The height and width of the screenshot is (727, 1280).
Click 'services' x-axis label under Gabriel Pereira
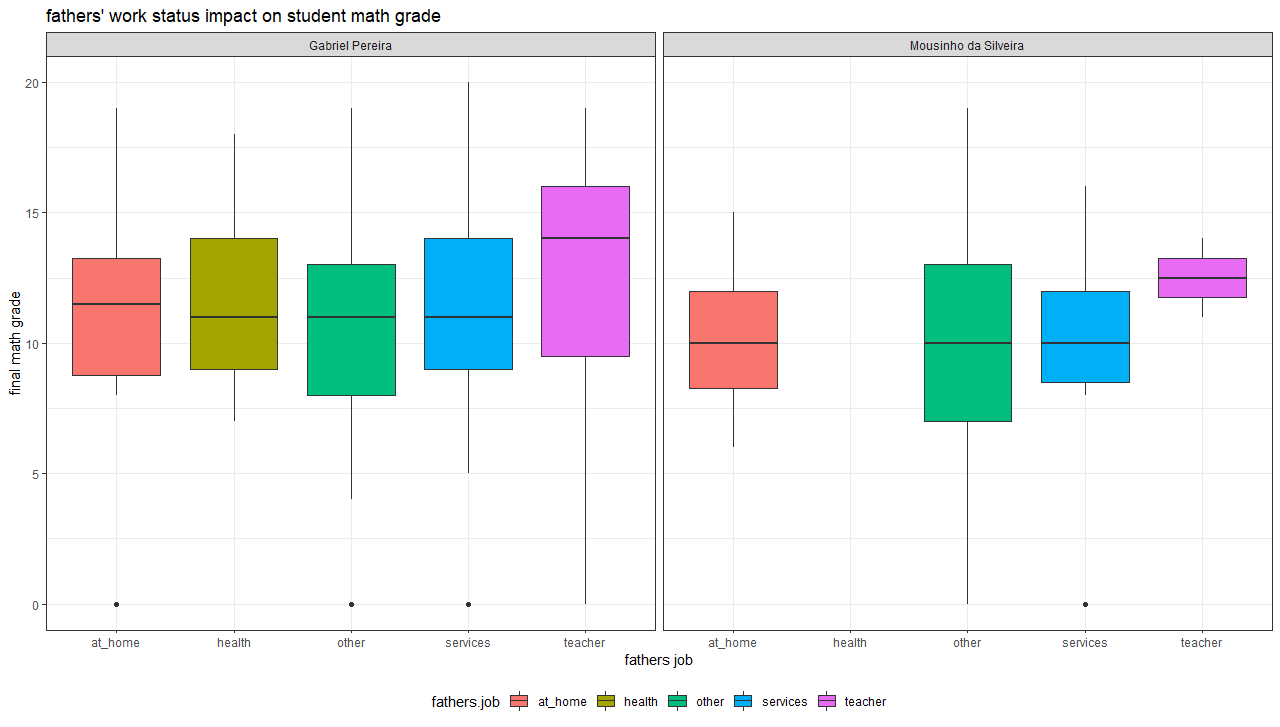[x=468, y=643]
